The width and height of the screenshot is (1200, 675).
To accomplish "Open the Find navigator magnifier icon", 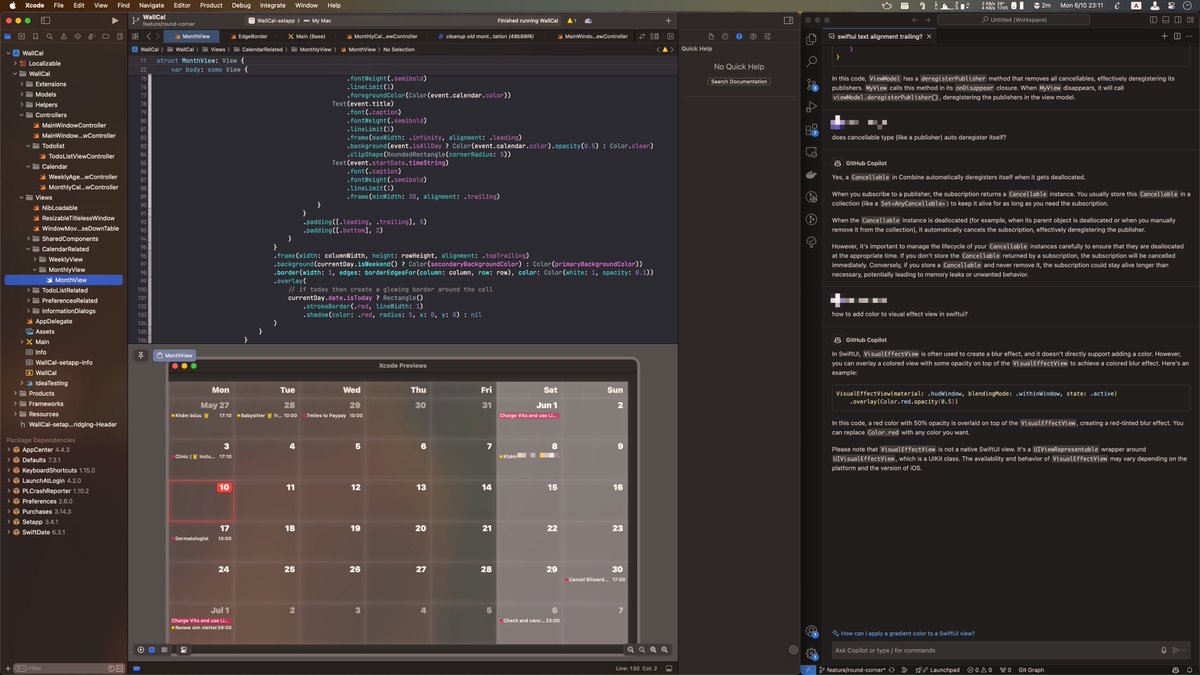I will (x=48, y=37).
